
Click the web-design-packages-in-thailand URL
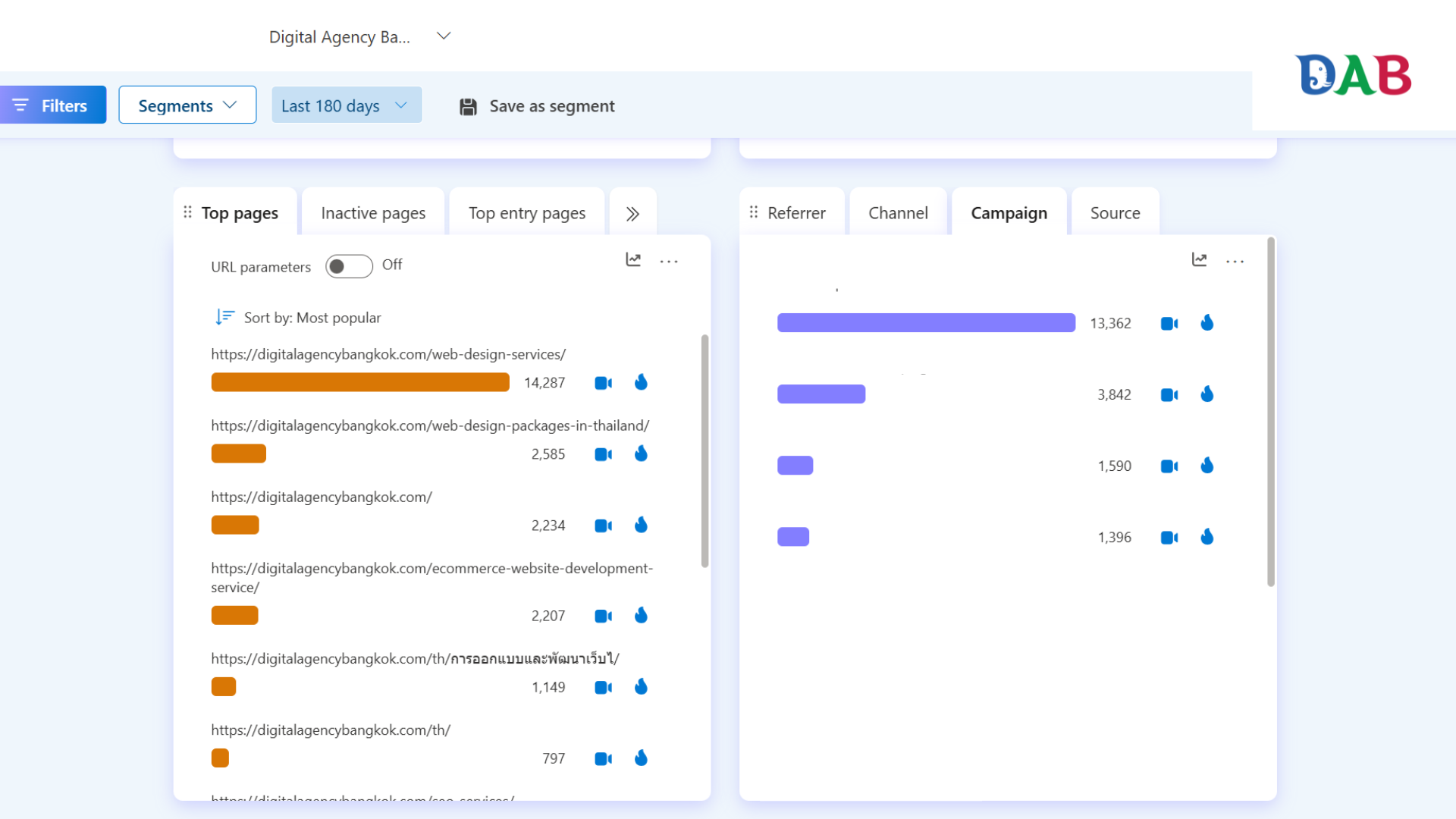click(x=430, y=425)
